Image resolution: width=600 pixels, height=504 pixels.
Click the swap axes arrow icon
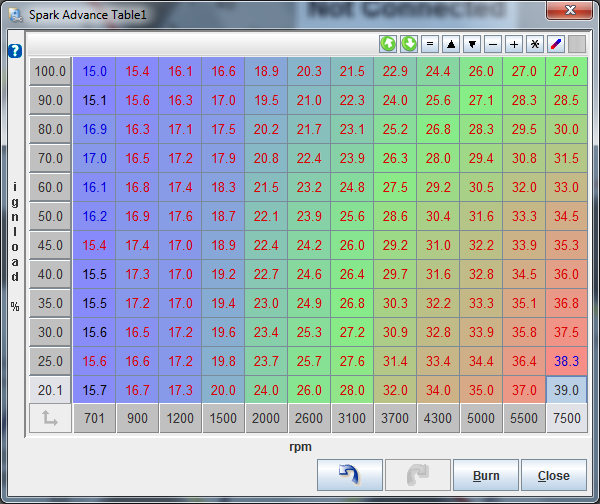pyautogui.click(x=49, y=420)
